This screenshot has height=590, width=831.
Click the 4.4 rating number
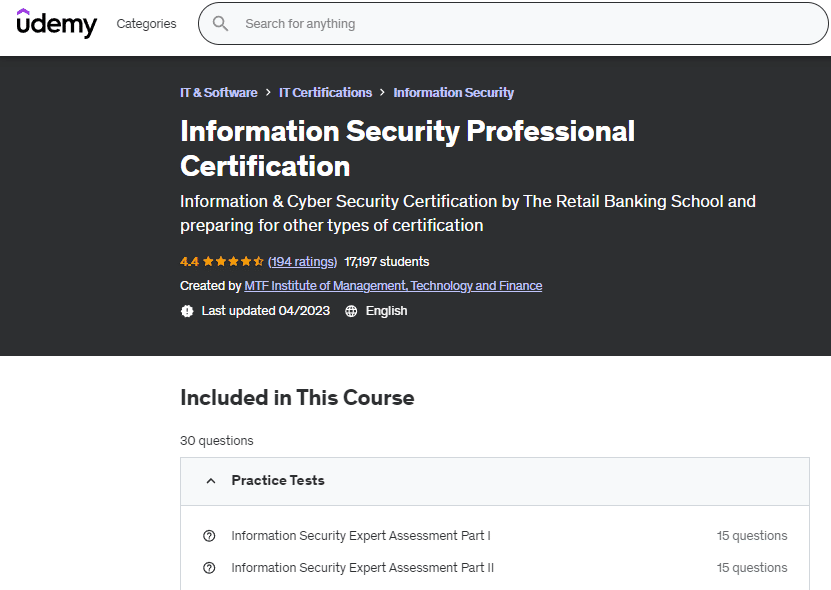pos(189,261)
